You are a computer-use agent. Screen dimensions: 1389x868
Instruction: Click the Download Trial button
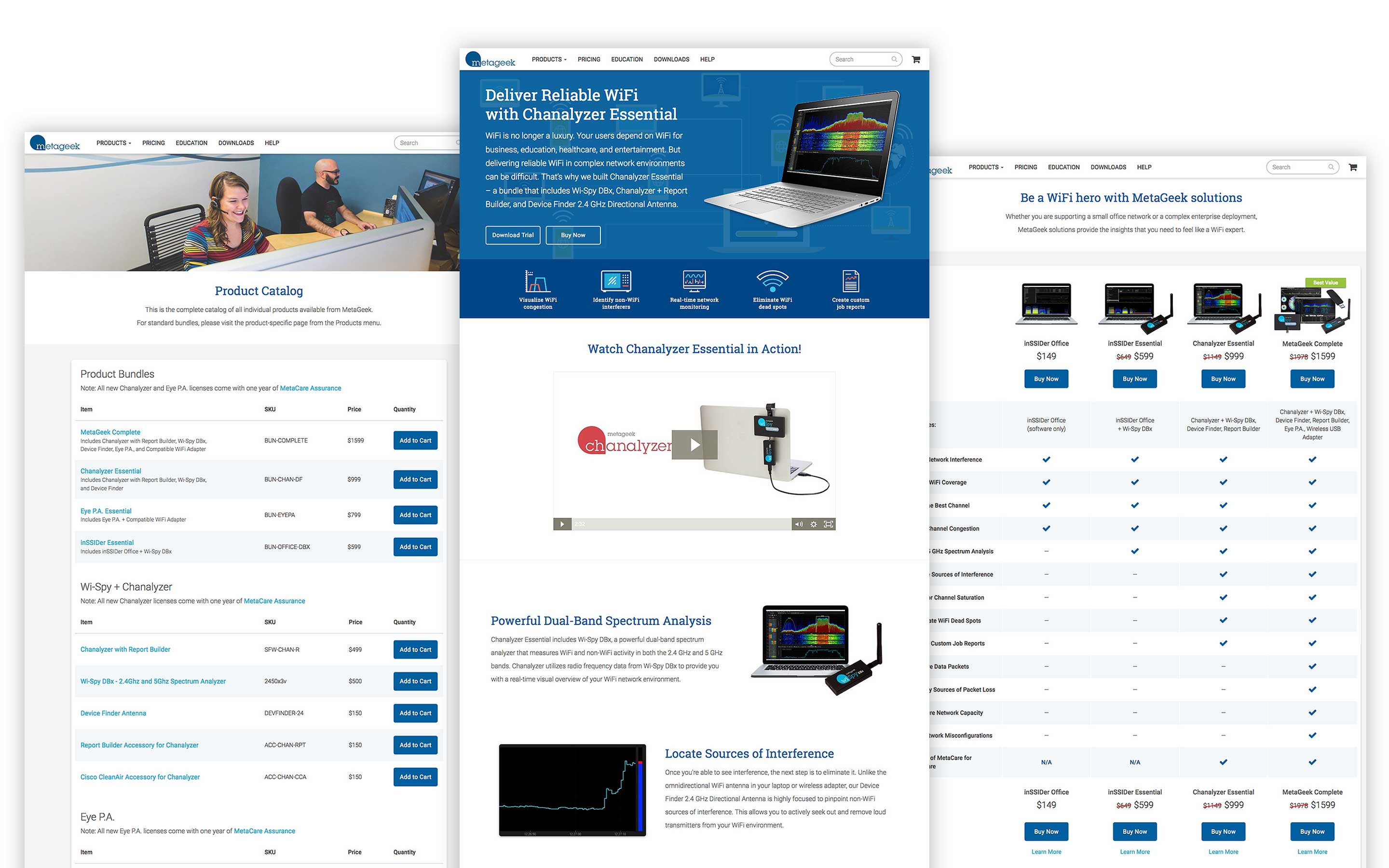pos(513,235)
